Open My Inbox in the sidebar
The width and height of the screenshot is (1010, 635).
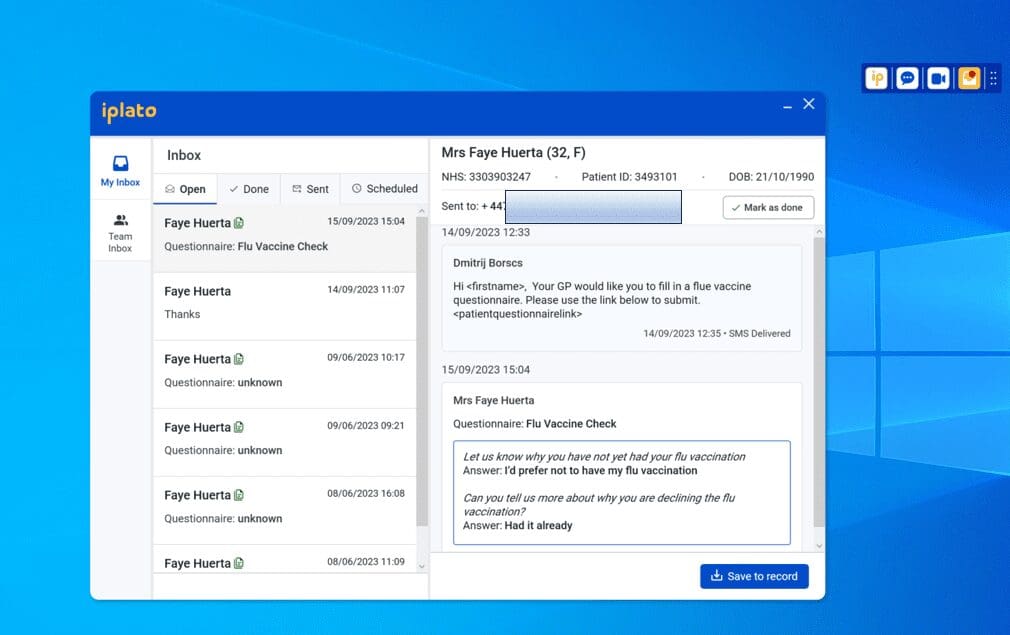click(x=120, y=171)
